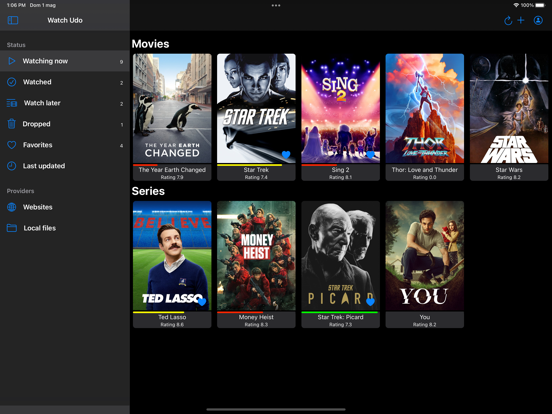This screenshot has height=414, width=552.
Task: Open the three-dot multitasking menu
Action: click(276, 5)
